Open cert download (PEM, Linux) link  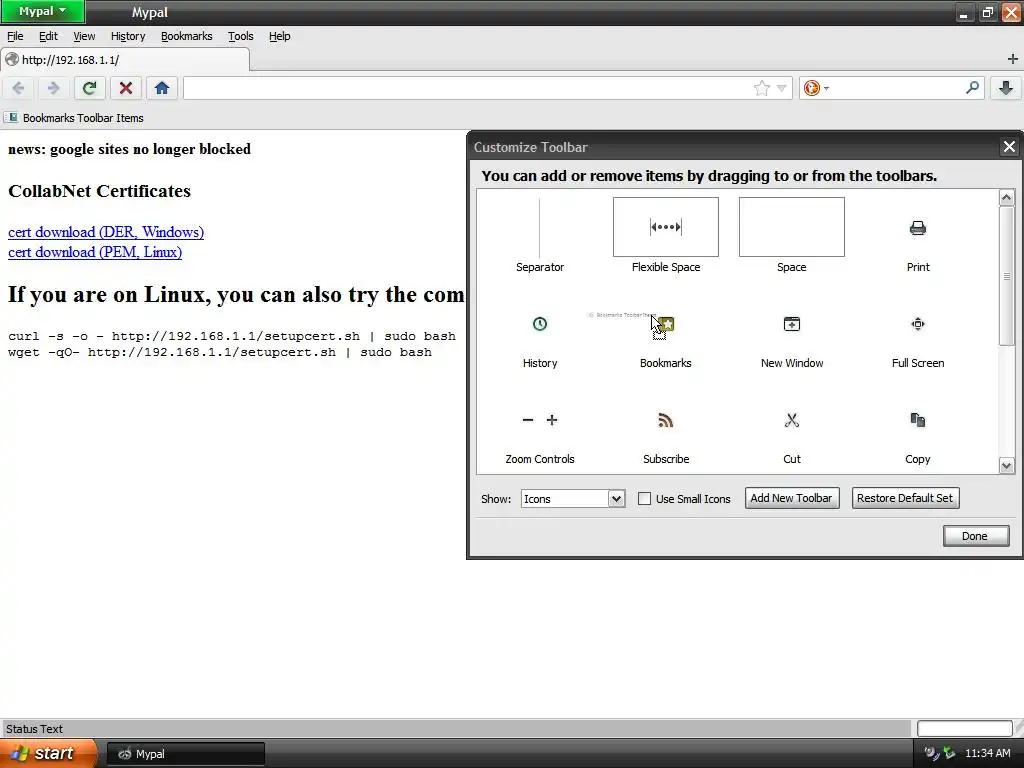click(x=95, y=252)
